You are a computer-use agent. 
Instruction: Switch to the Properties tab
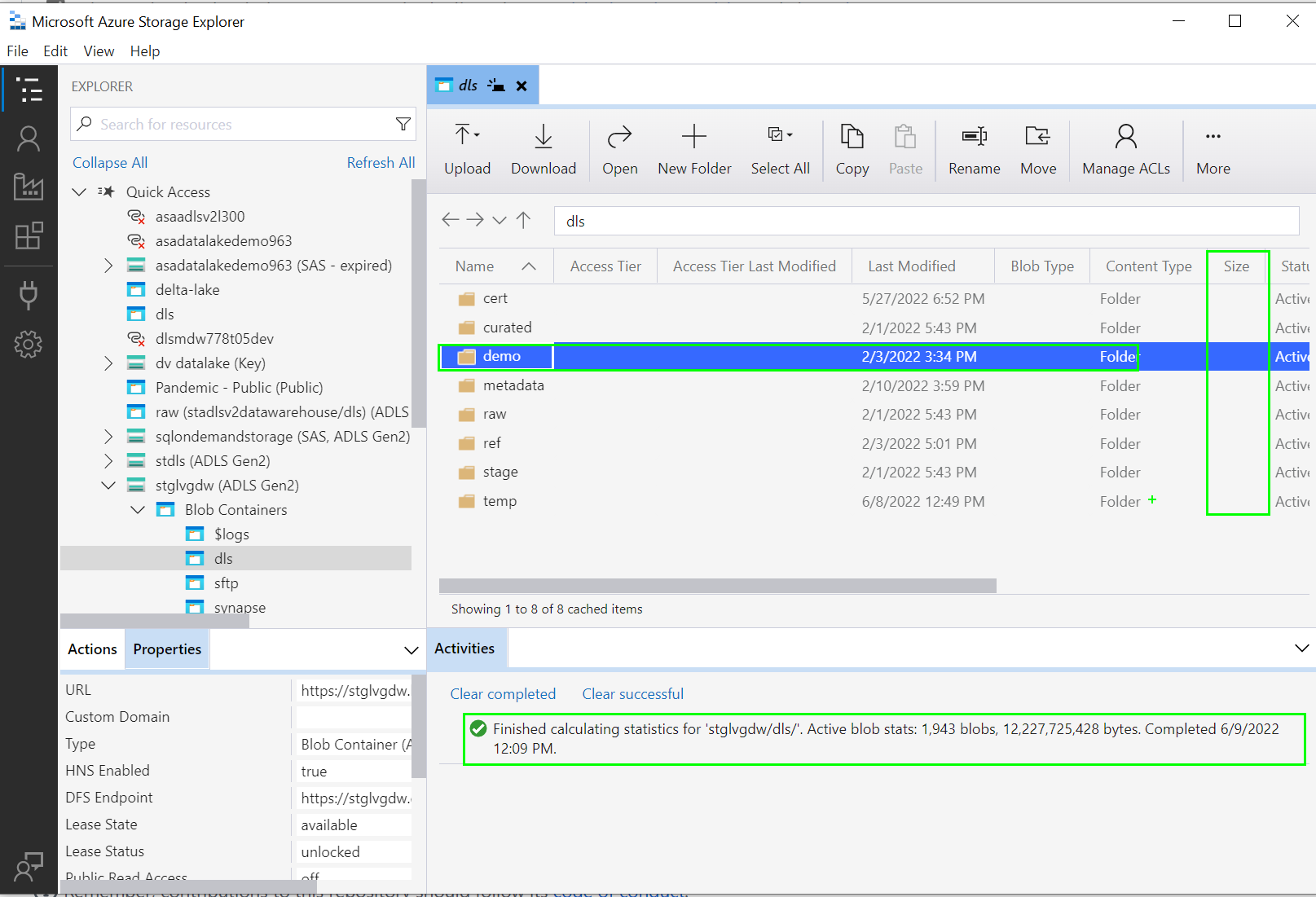pos(167,649)
